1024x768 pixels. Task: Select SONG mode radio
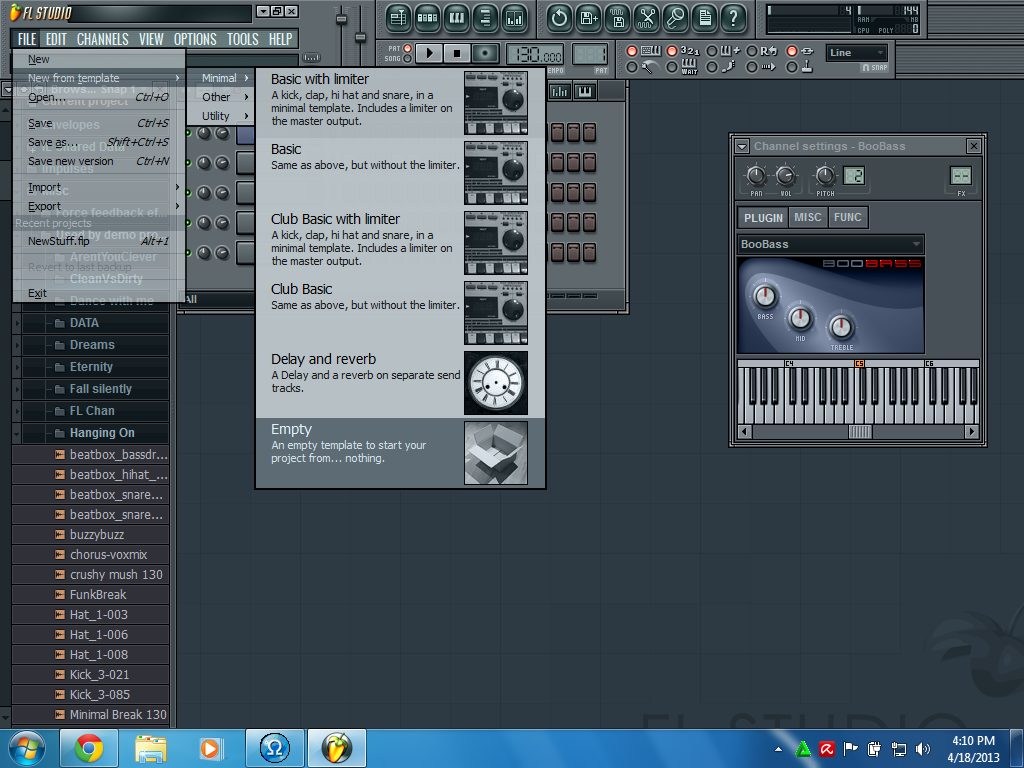[408, 59]
